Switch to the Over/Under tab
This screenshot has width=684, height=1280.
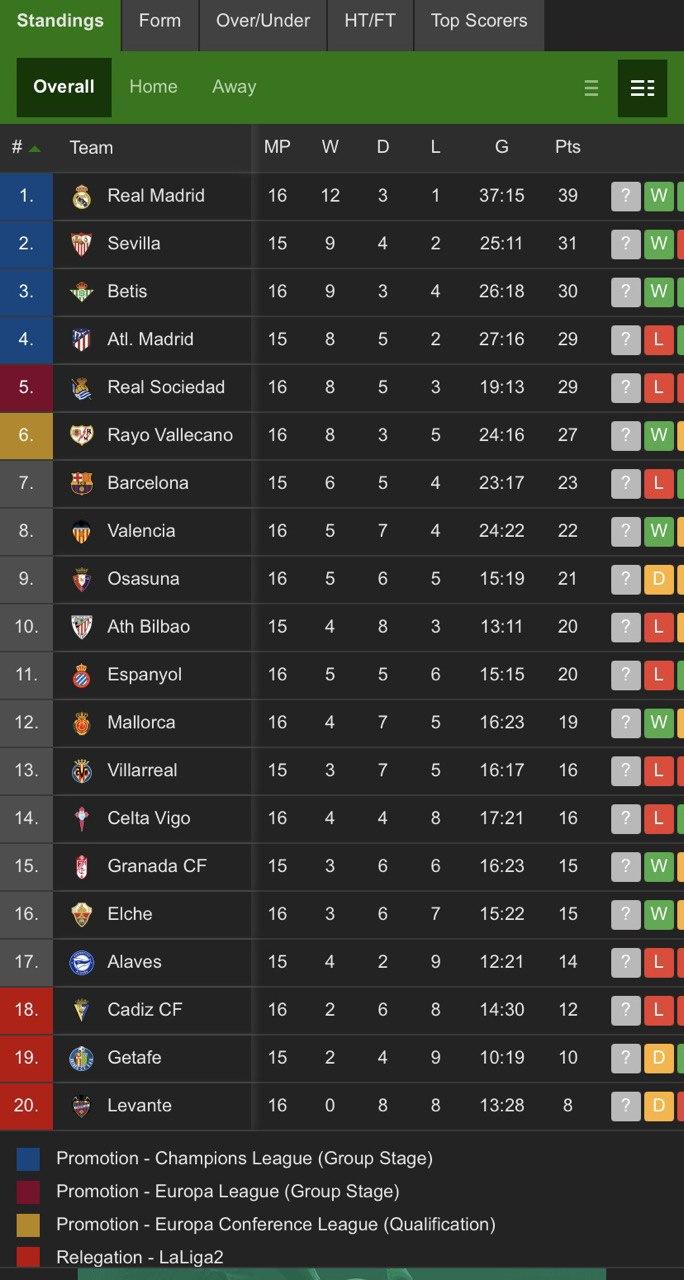tap(263, 21)
